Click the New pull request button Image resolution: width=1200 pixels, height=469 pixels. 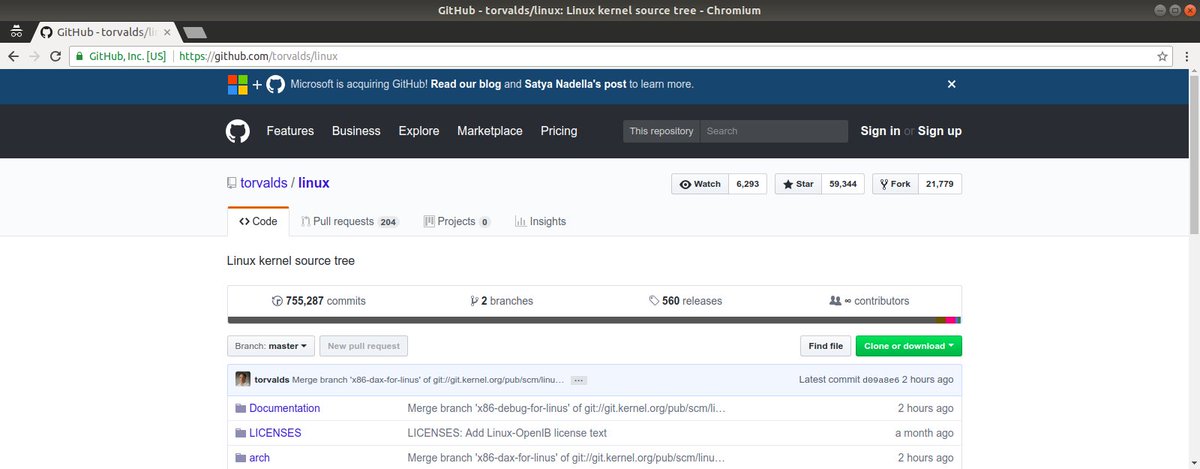click(364, 346)
